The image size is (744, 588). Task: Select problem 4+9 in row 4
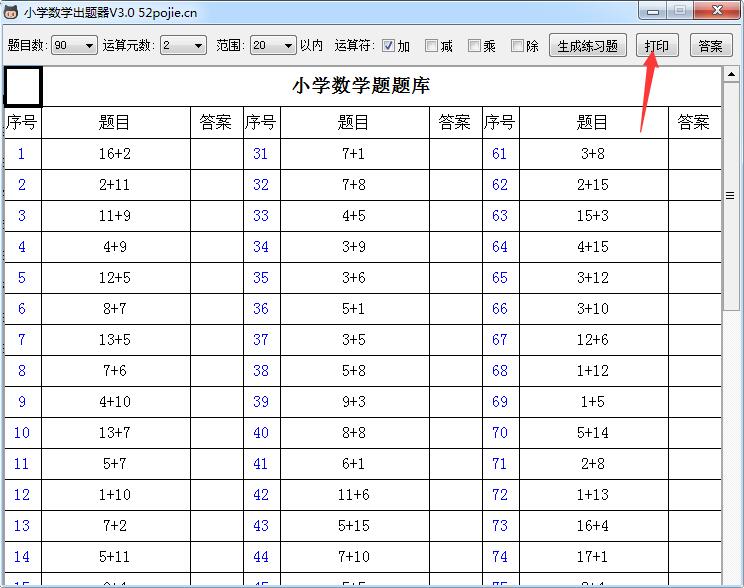pyautogui.click(x=115, y=247)
